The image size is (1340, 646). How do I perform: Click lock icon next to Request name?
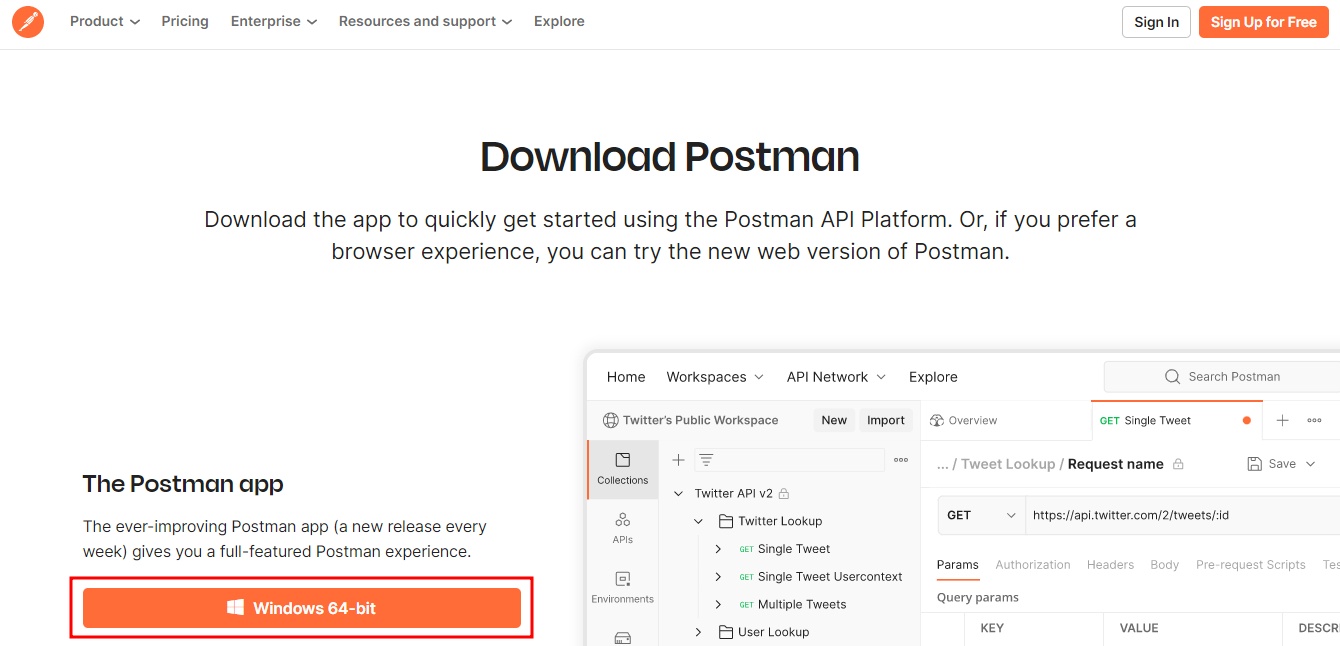point(1178,464)
